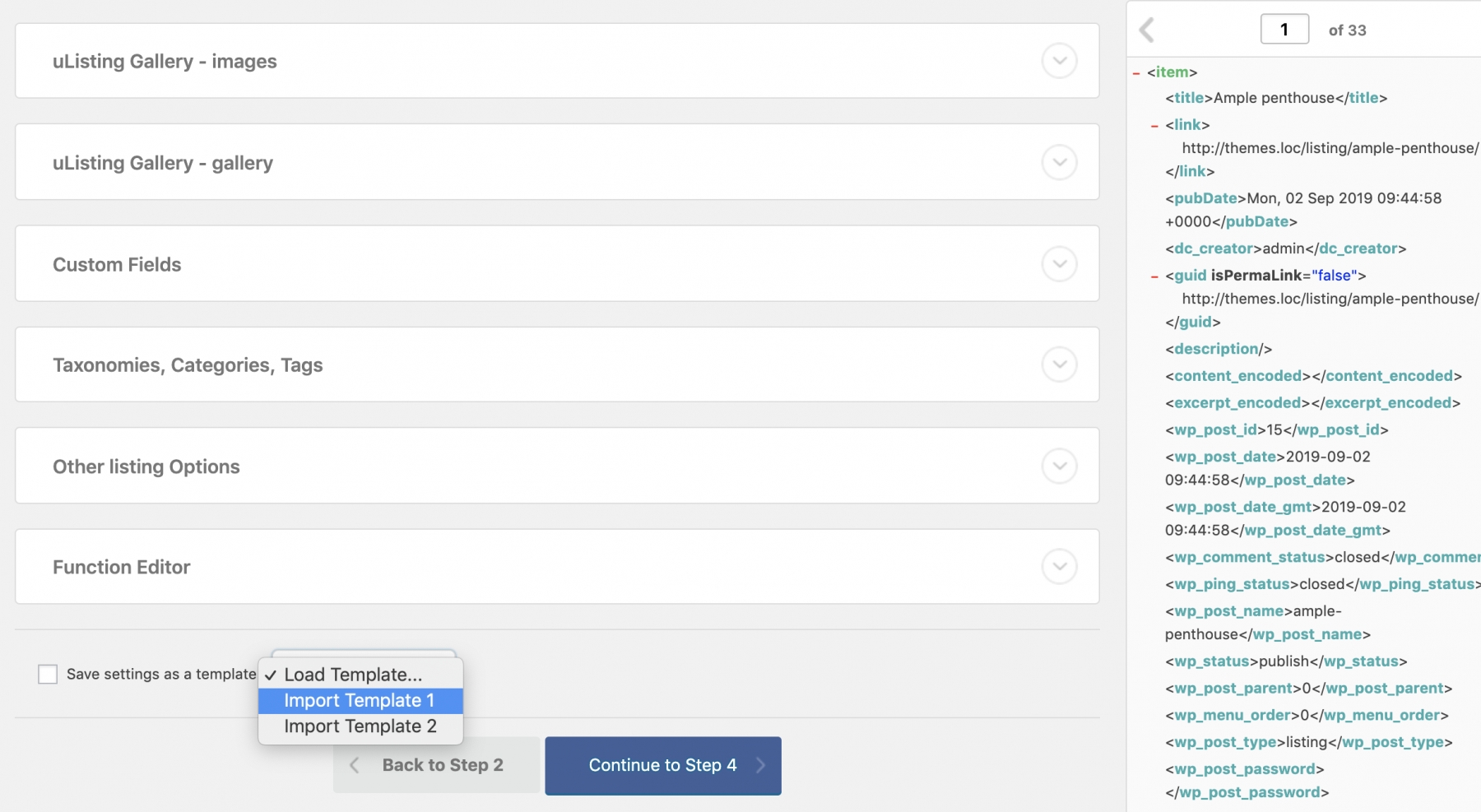Expand the uListing Gallery - images section

1059,61
